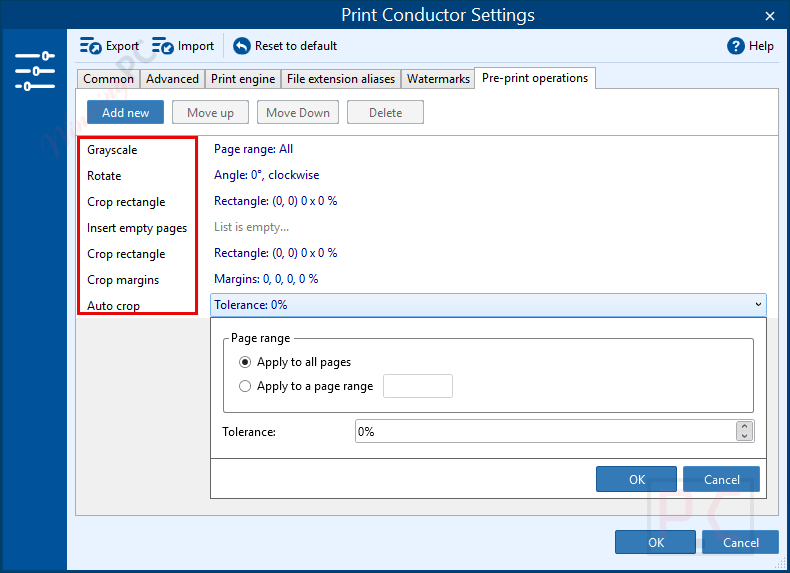This screenshot has height=573, width=790.
Task: Go to the Watermarks tab
Action: [438, 79]
